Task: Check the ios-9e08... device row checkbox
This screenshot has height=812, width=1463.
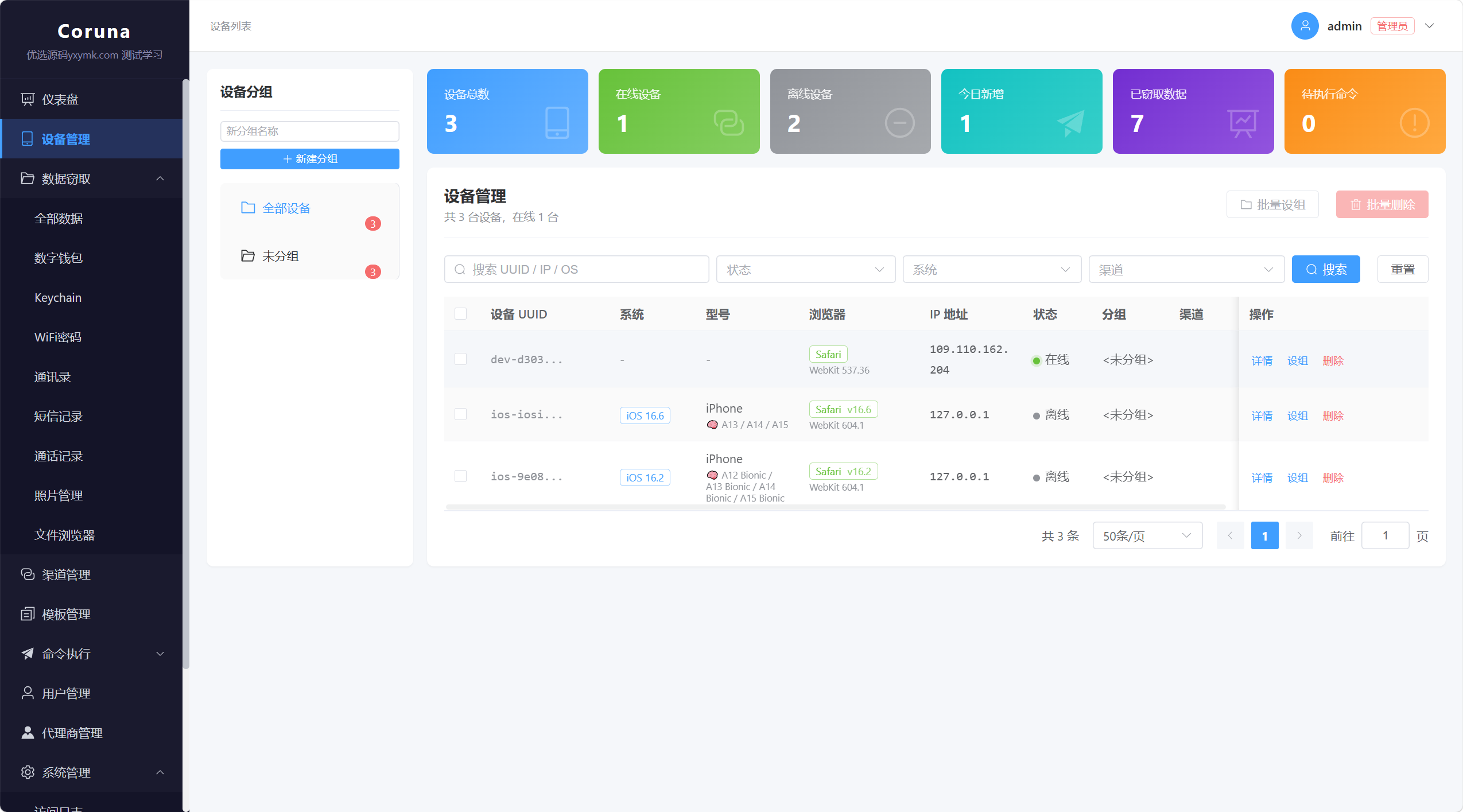Action: click(x=460, y=476)
